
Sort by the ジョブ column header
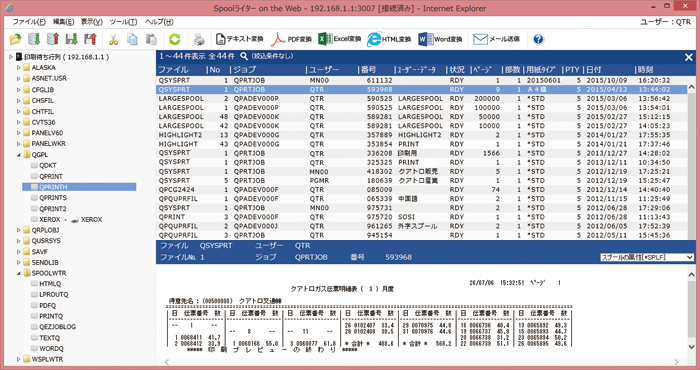[x=245, y=70]
